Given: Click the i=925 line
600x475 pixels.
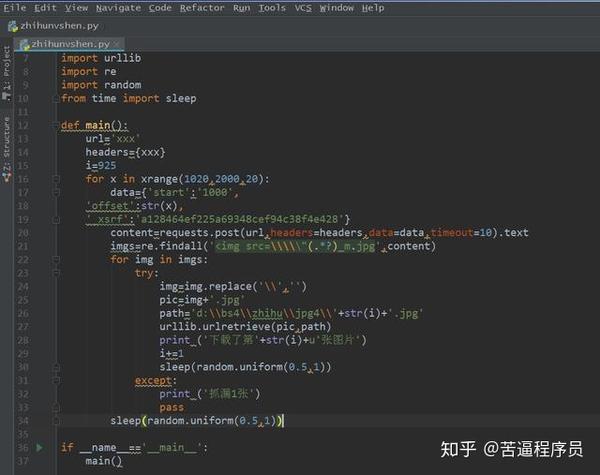Looking at the screenshot, I should pyautogui.click(x=101, y=166).
